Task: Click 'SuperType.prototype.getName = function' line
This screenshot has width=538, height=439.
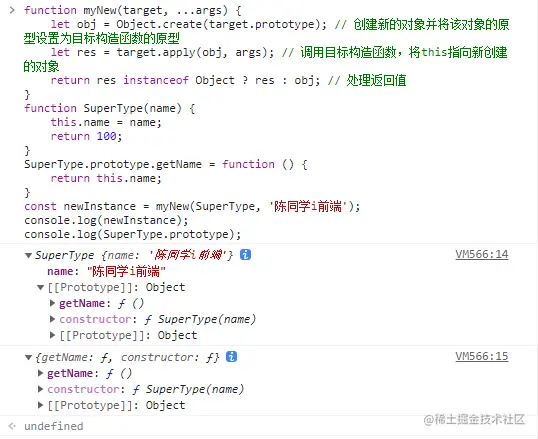Action: click(166, 164)
